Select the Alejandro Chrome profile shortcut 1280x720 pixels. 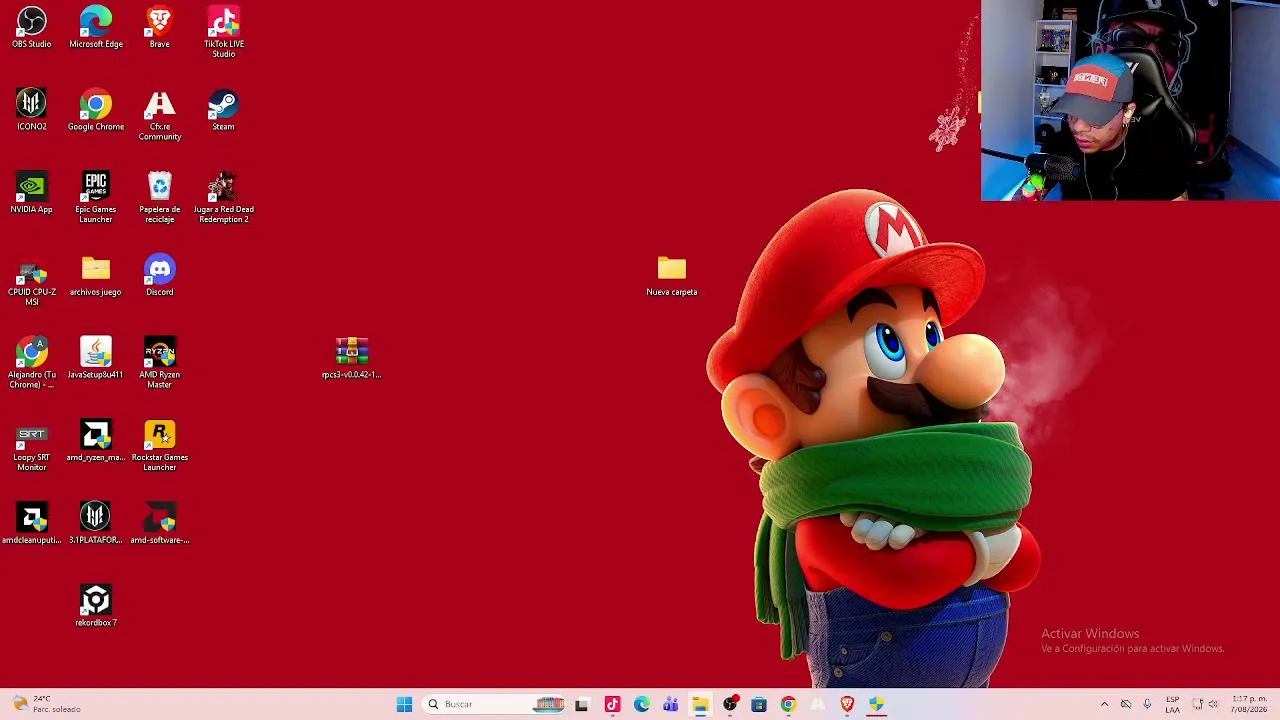(32, 362)
